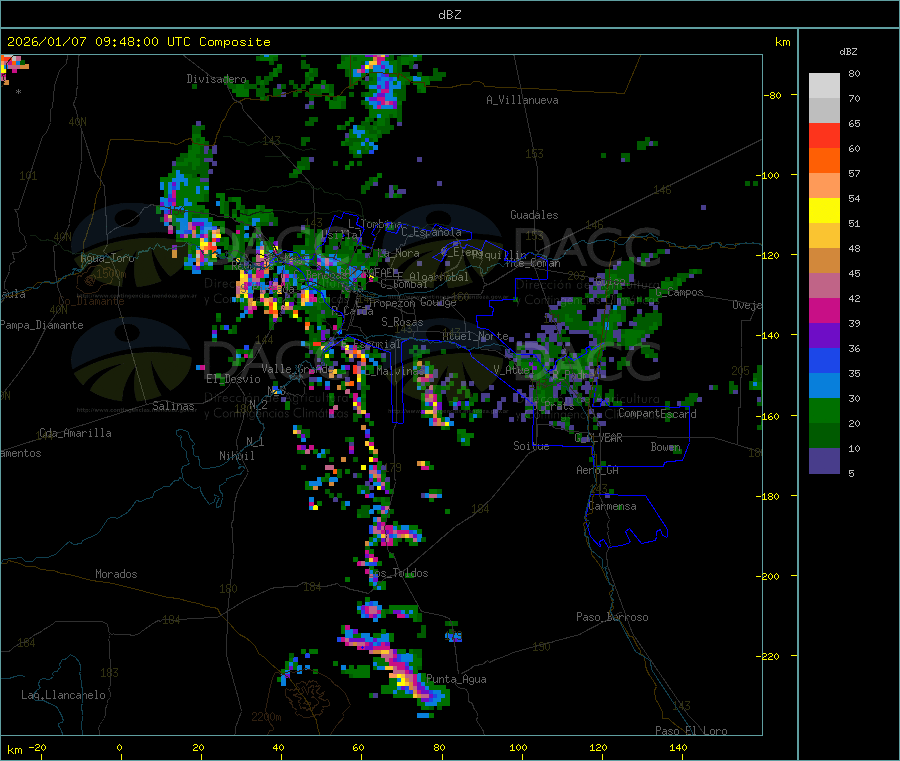The width and height of the screenshot is (900, 761).
Task: Click the 'Salinas' map label
Action: (x=173, y=406)
